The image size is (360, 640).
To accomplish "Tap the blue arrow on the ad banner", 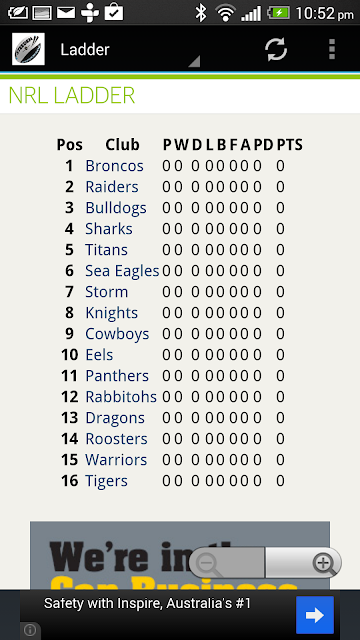I will [x=315, y=615].
